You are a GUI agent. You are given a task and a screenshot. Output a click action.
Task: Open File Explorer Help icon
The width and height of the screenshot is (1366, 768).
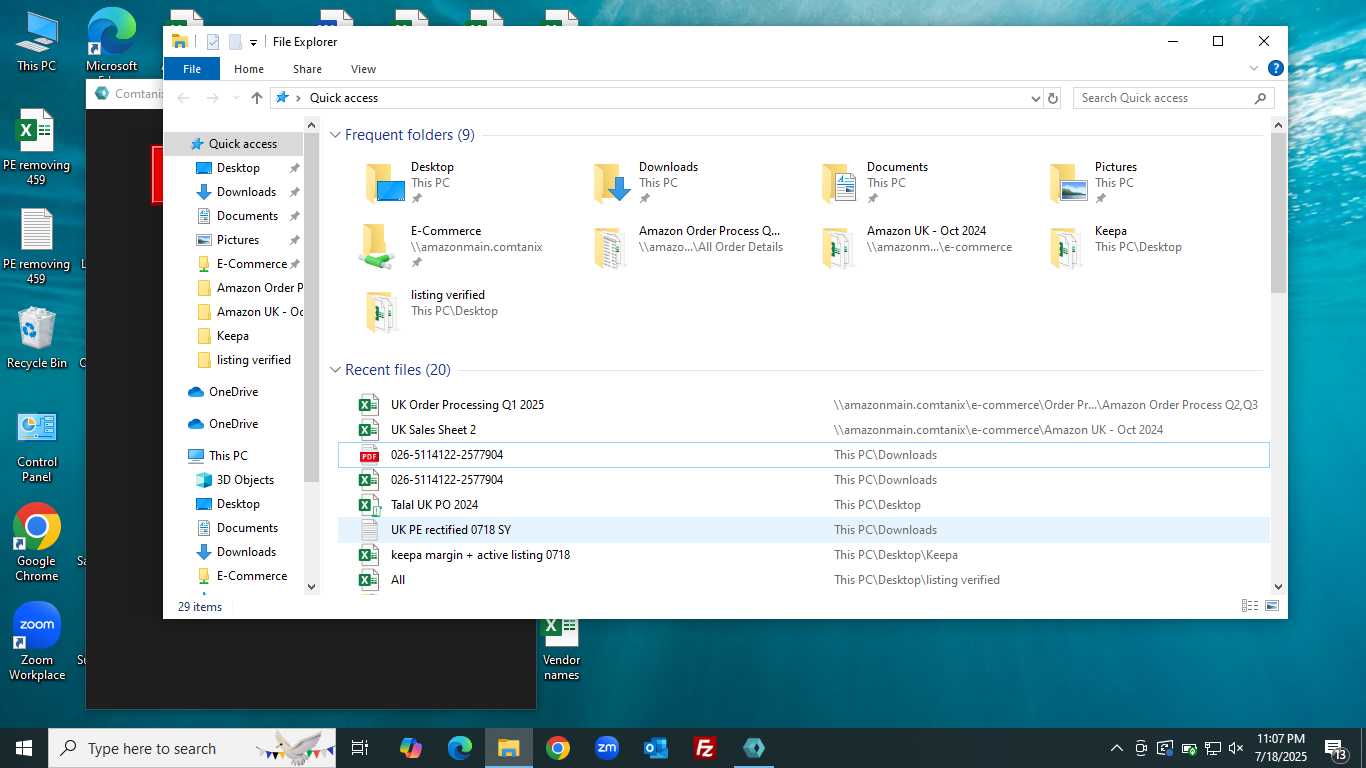click(1275, 69)
